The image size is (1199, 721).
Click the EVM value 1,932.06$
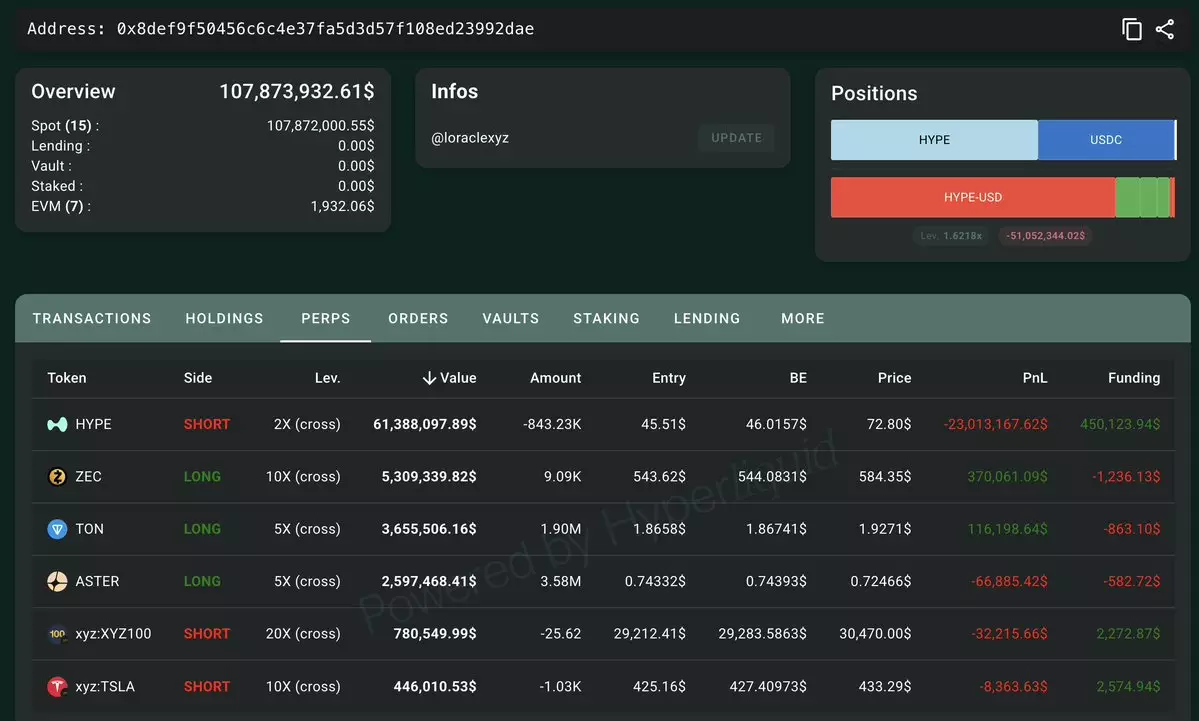[x=343, y=206]
